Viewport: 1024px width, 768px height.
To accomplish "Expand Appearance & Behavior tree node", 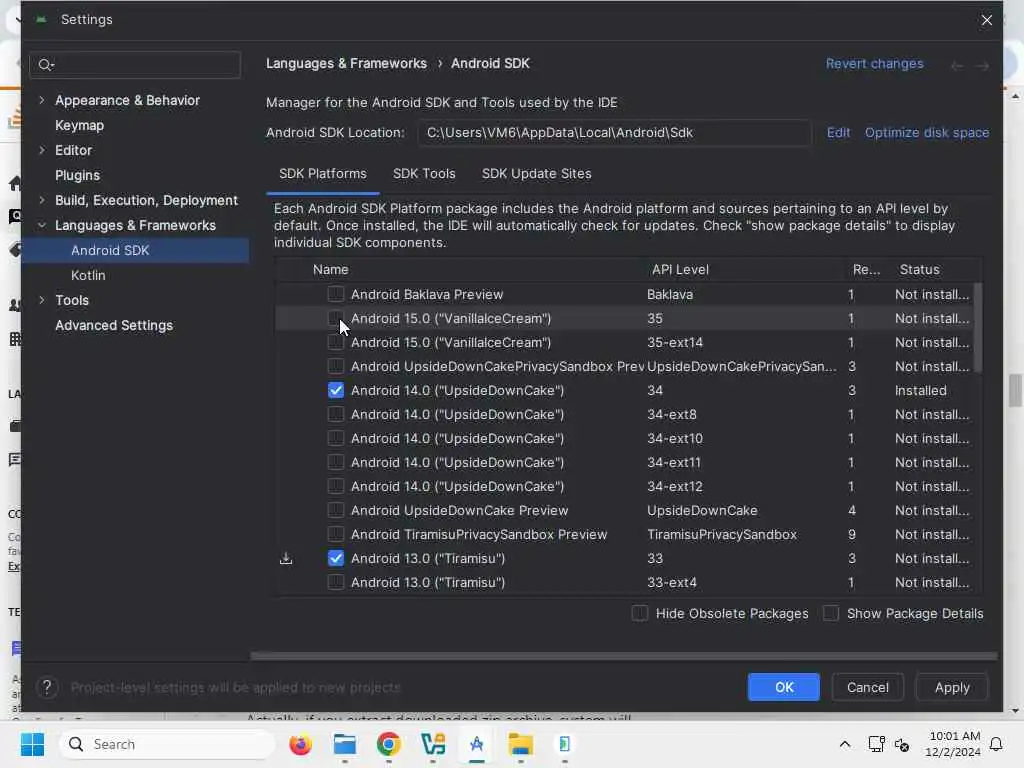I will tap(42, 100).
